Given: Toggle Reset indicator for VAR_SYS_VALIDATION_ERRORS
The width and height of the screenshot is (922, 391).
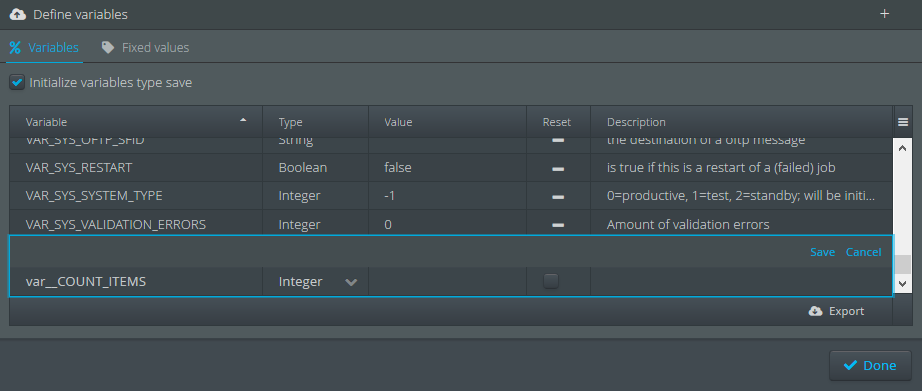Looking at the screenshot, I should pyautogui.click(x=558, y=225).
